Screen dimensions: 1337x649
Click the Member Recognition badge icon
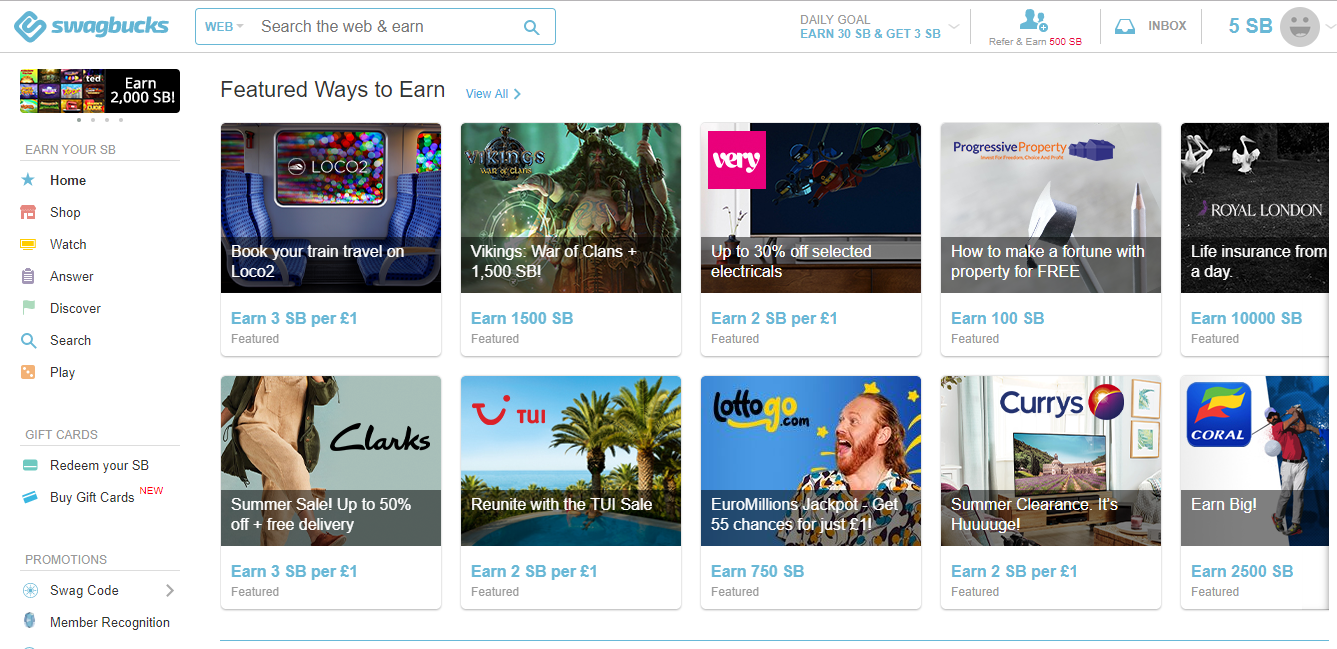pyautogui.click(x=30, y=621)
